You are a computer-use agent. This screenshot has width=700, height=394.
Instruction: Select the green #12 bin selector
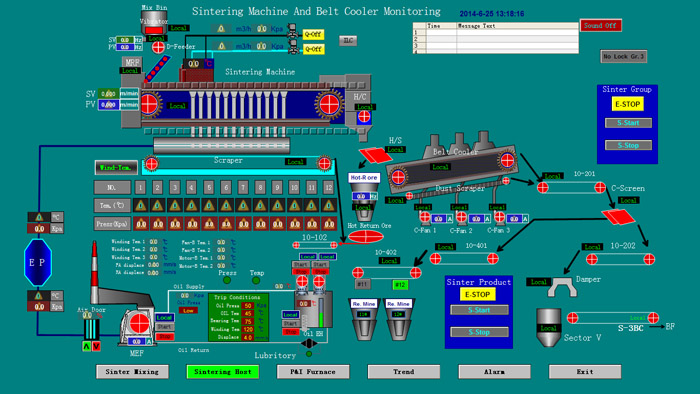pyautogui.click(x=400, y=284)
